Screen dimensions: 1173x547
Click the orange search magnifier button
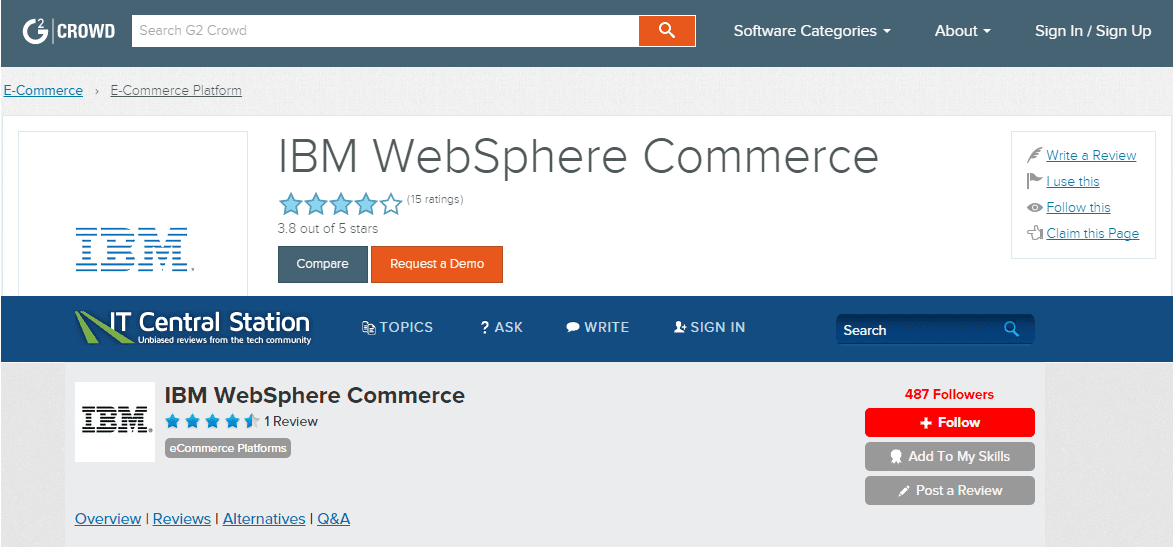[x=667, y=31]
